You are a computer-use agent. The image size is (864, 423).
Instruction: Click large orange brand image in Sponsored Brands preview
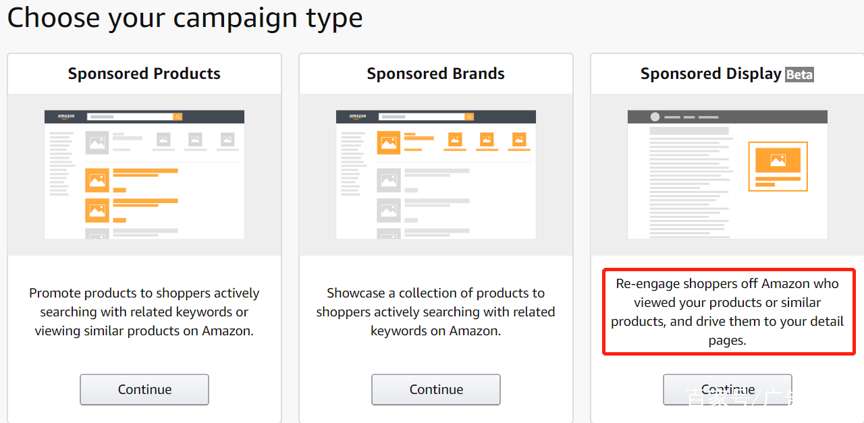point(388,143)
